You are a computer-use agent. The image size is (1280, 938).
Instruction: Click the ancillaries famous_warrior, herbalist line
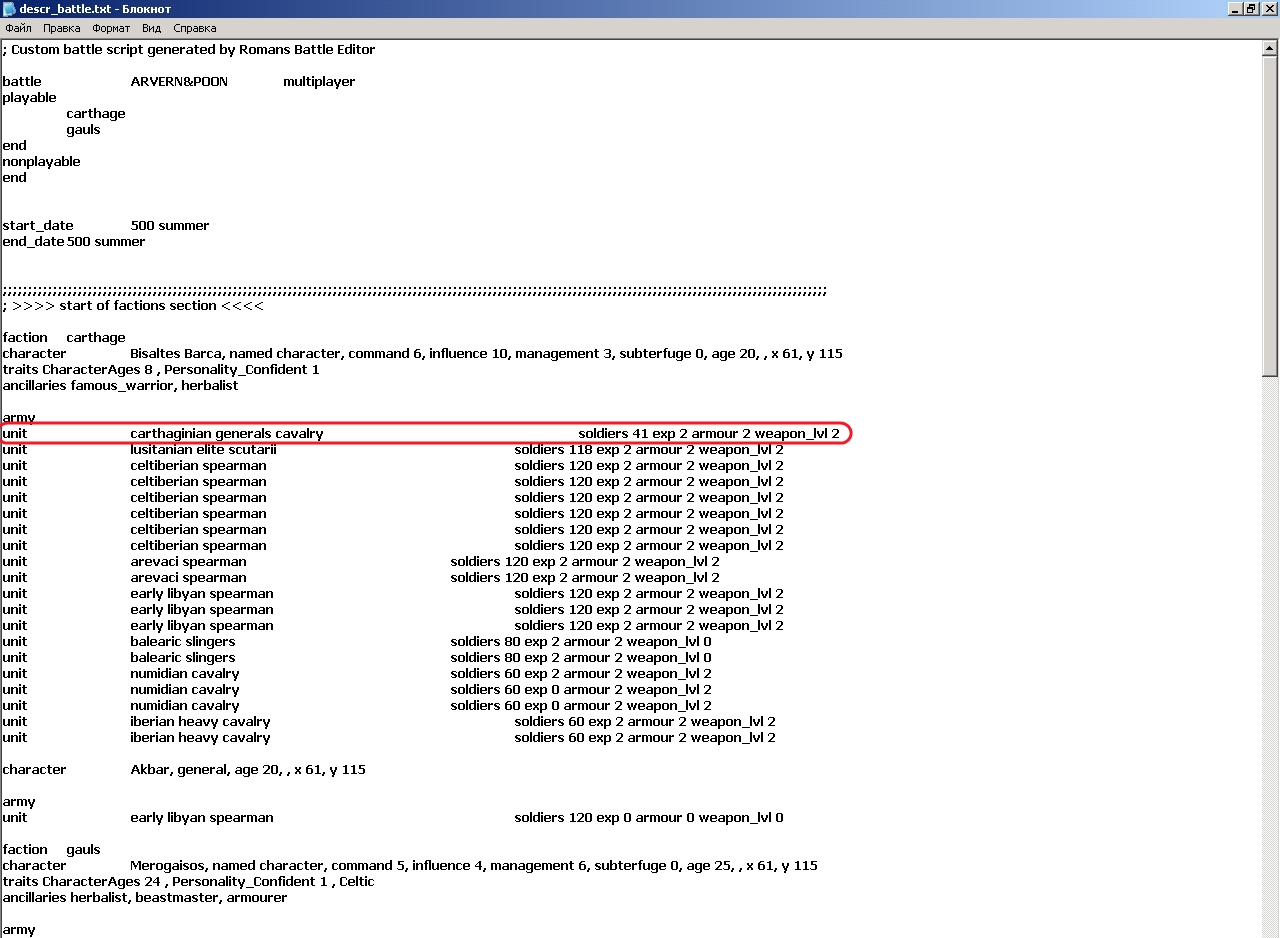click(x=120, y=385)
